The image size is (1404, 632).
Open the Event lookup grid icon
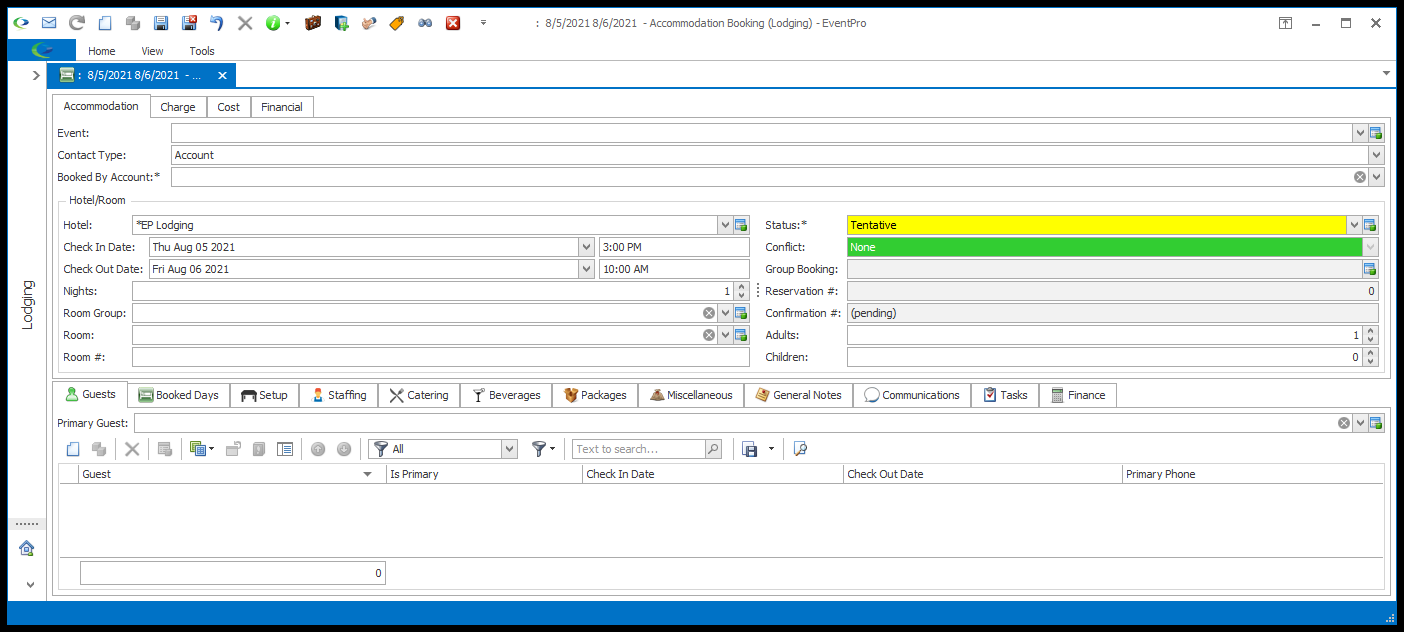tap(1376, 133)
